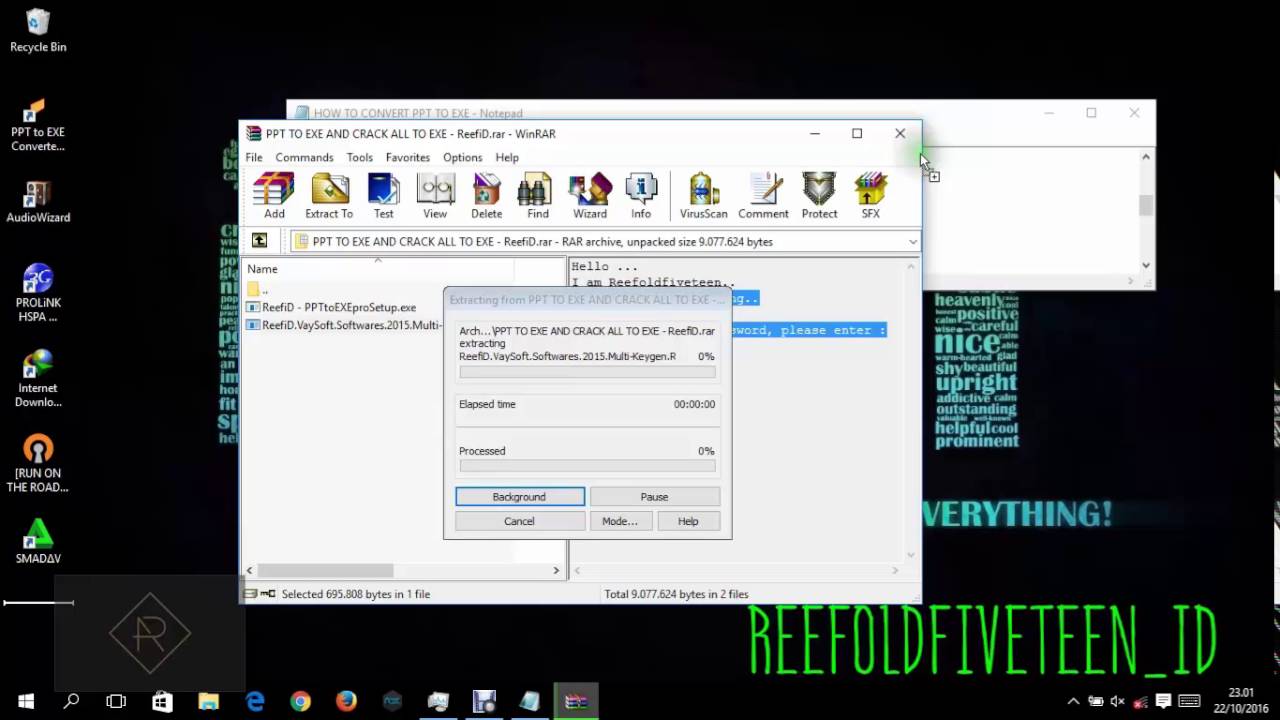
Task: Click the "Selected 695.808 bytes in 1 file" status text
Action: [356, 594]
